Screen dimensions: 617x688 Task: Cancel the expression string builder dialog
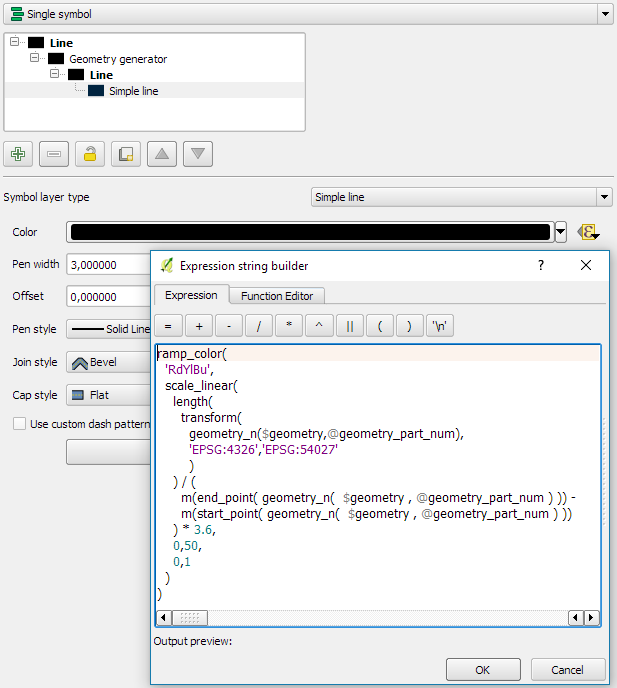[x=568, y=670]
